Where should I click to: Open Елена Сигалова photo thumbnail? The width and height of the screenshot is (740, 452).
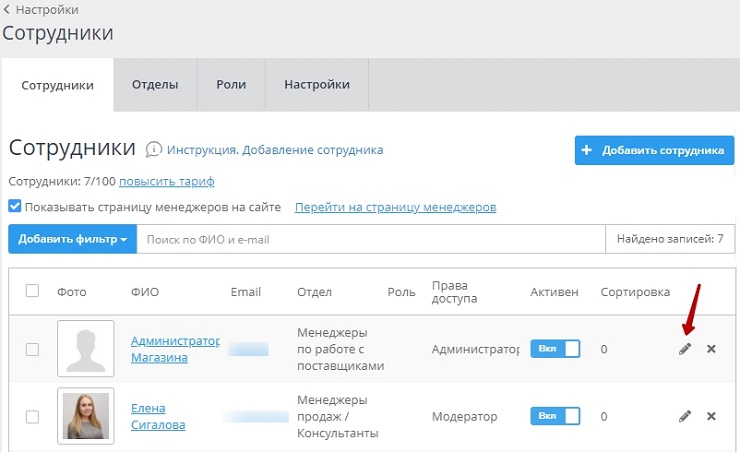[86, 416]
